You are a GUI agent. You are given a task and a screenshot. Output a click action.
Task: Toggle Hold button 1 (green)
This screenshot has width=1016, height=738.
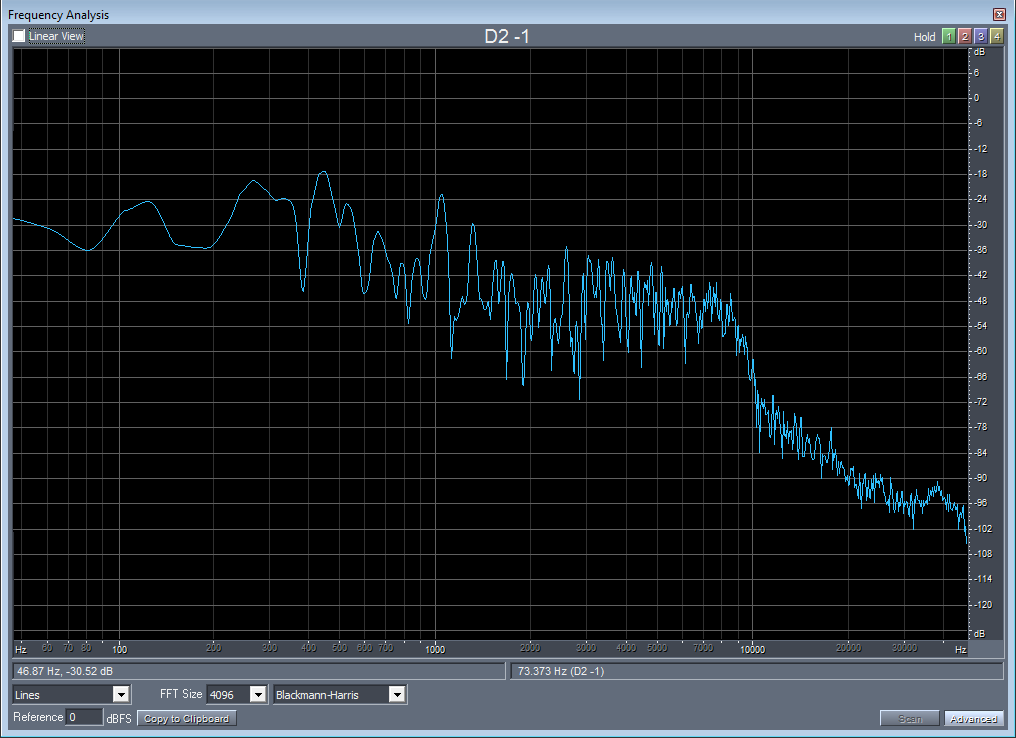[x=949, y=36]
